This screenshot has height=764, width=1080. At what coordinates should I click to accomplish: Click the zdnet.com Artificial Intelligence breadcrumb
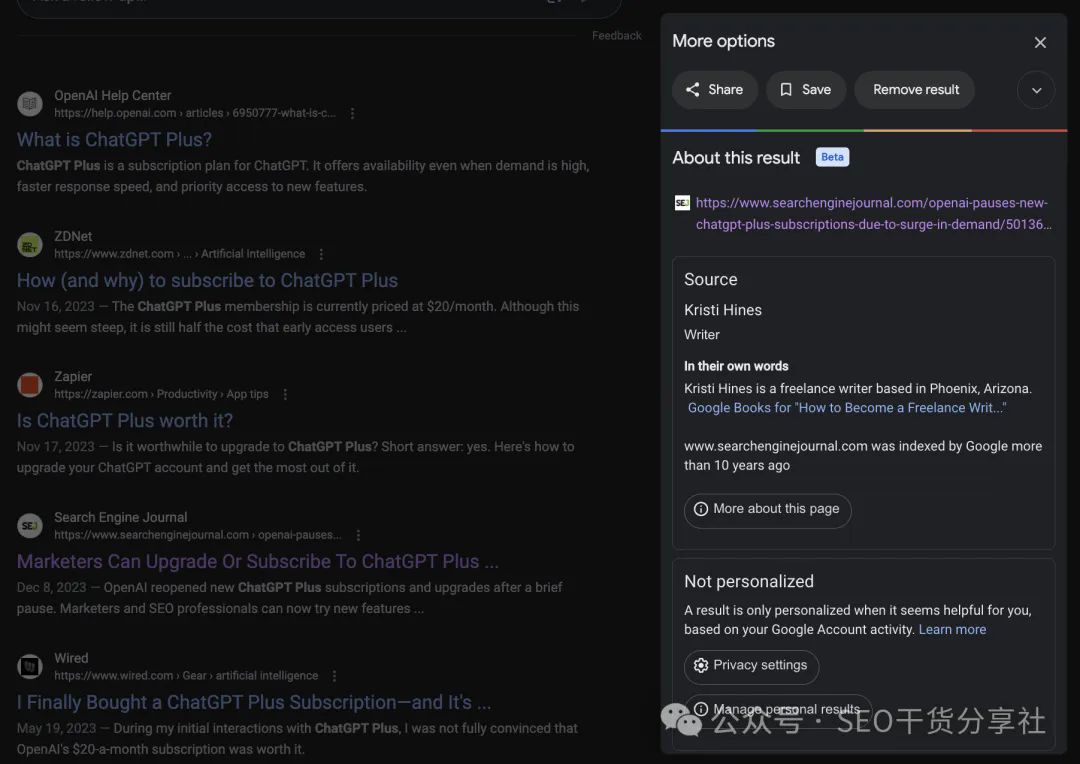coord(180,254)
